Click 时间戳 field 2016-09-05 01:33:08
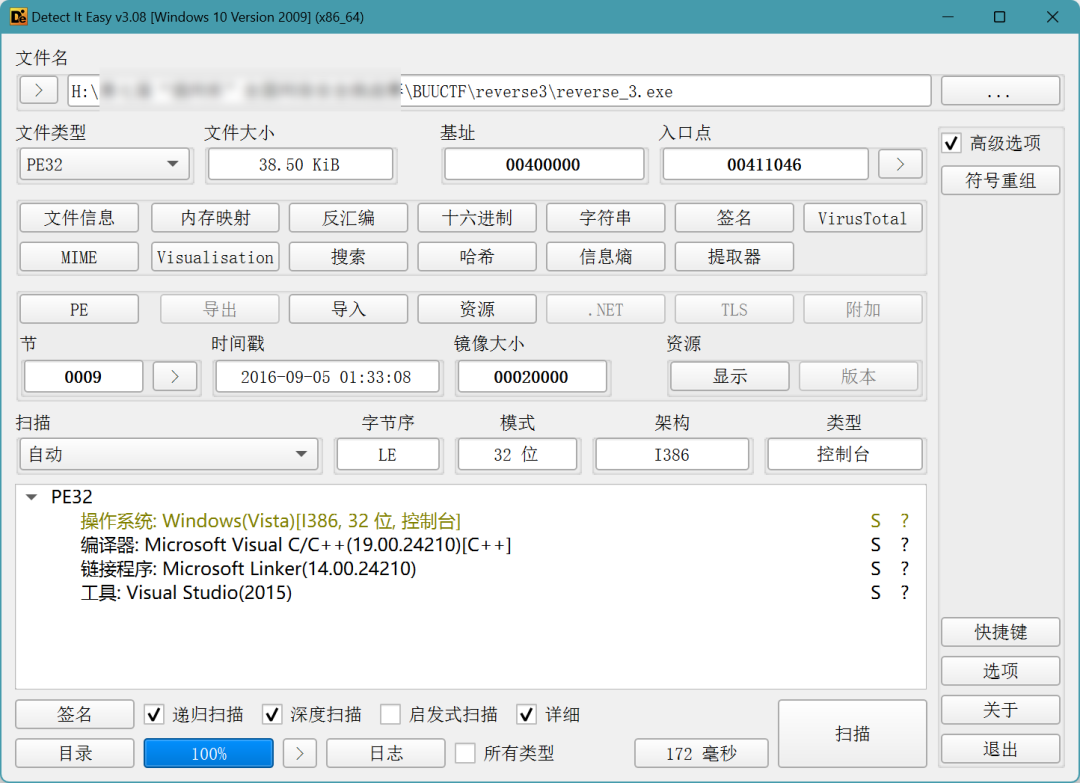The image size is (1080, 783). click(326, 377)
